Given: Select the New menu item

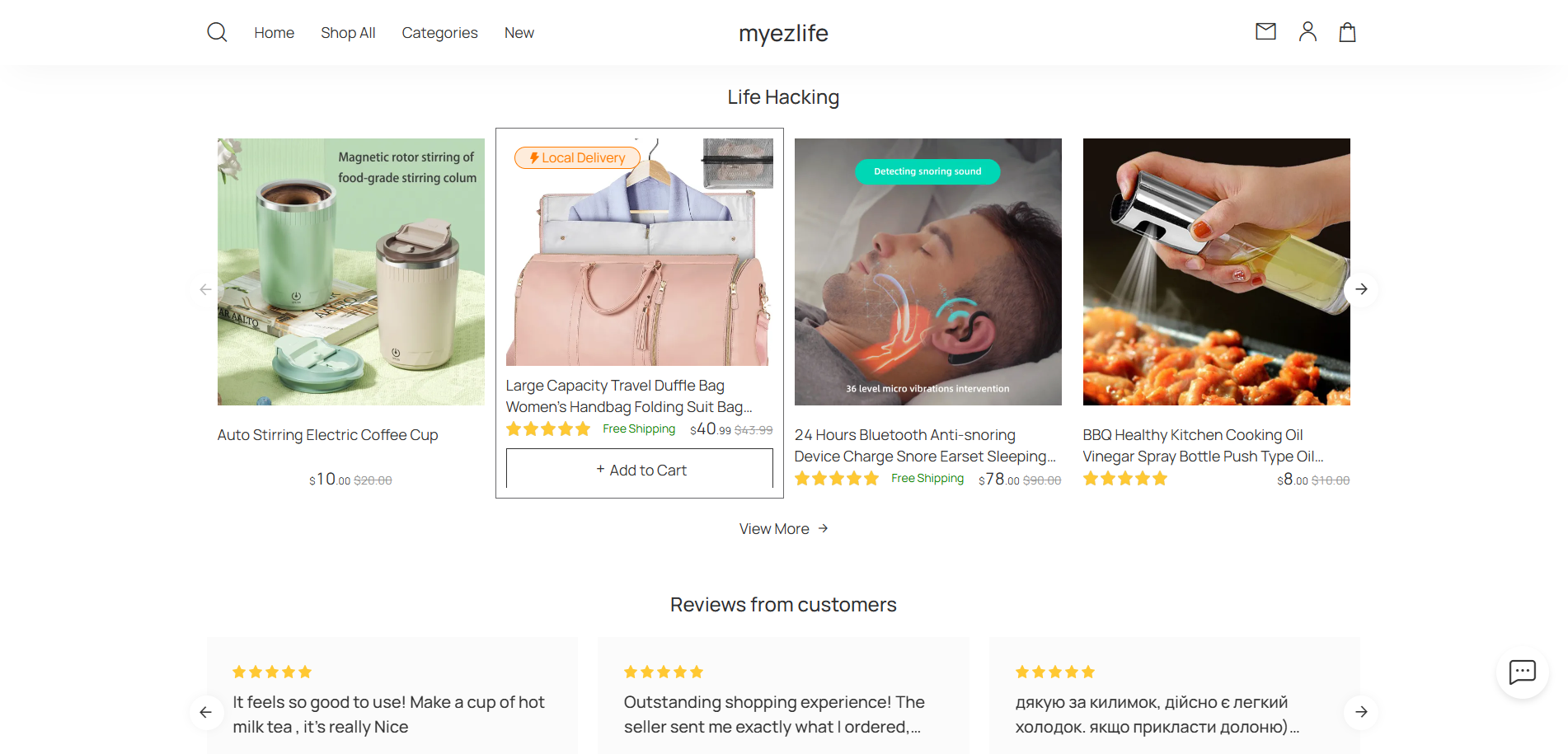Looking at the screenshot, I should click(519, 32).
